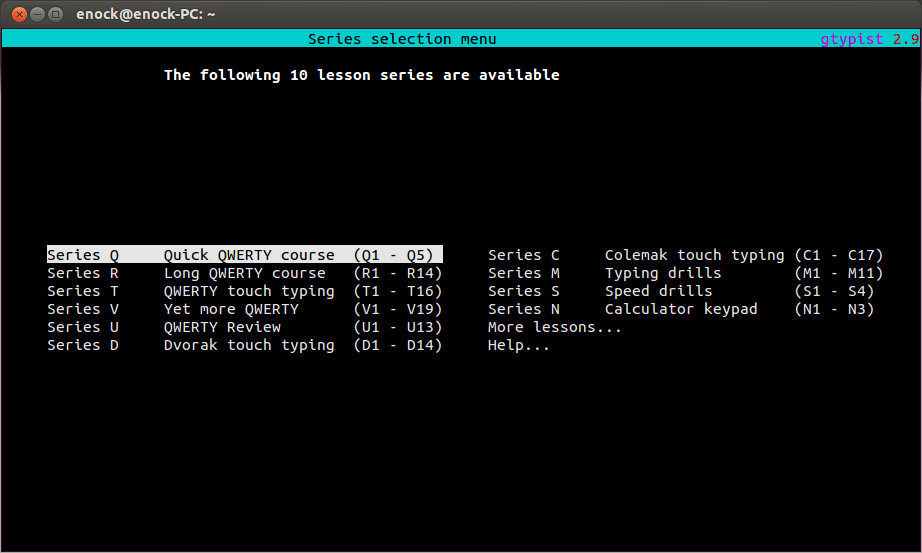Image resolution: width=922 pixels, height=553 pixels.
Task: Click the (M1 - M11) lesson range
Action: point(839,273)
